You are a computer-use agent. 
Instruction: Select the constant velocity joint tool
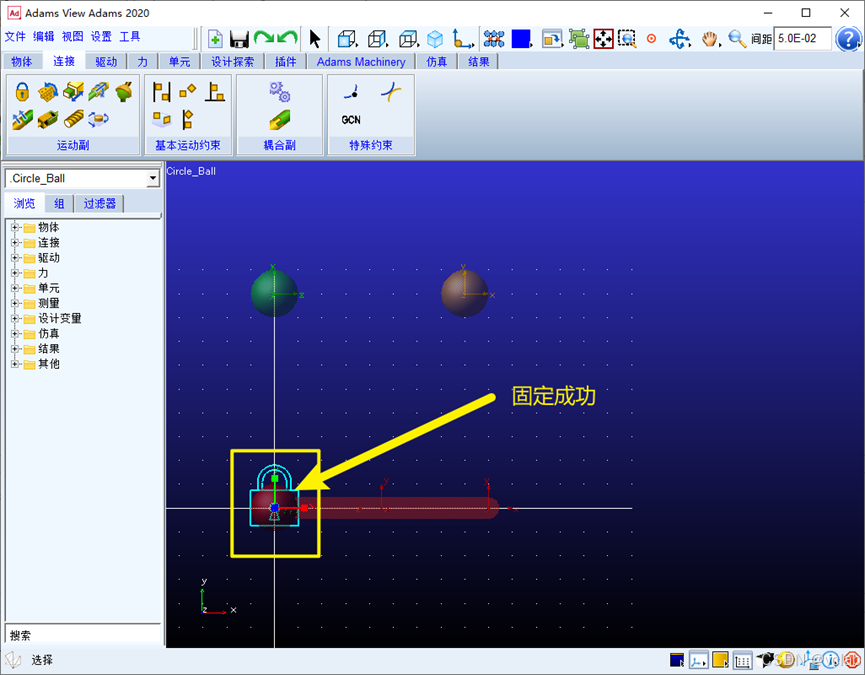[23, 119]
